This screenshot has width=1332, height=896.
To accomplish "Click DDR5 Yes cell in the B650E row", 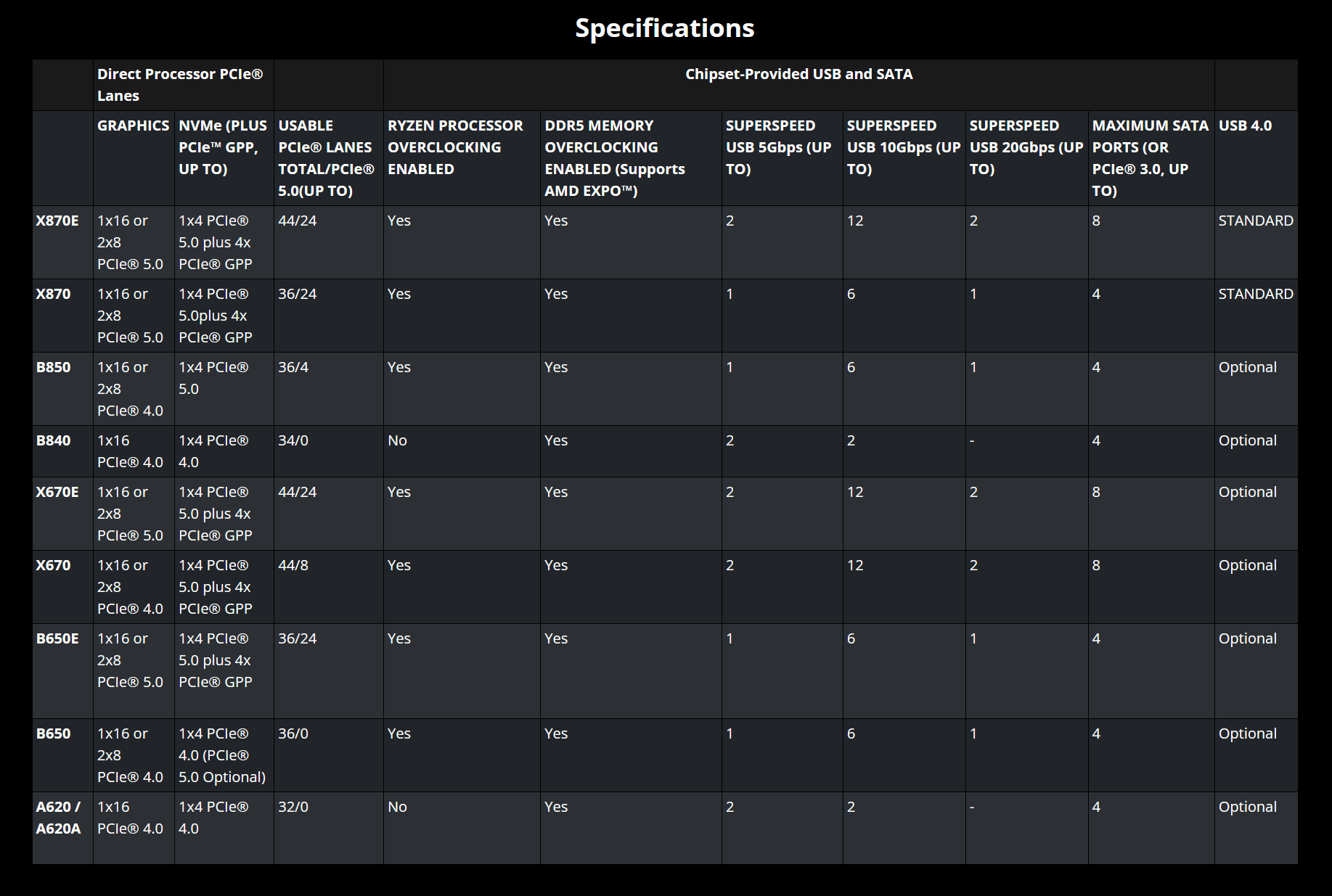I will pyautogui.click(x=631, y=671).
